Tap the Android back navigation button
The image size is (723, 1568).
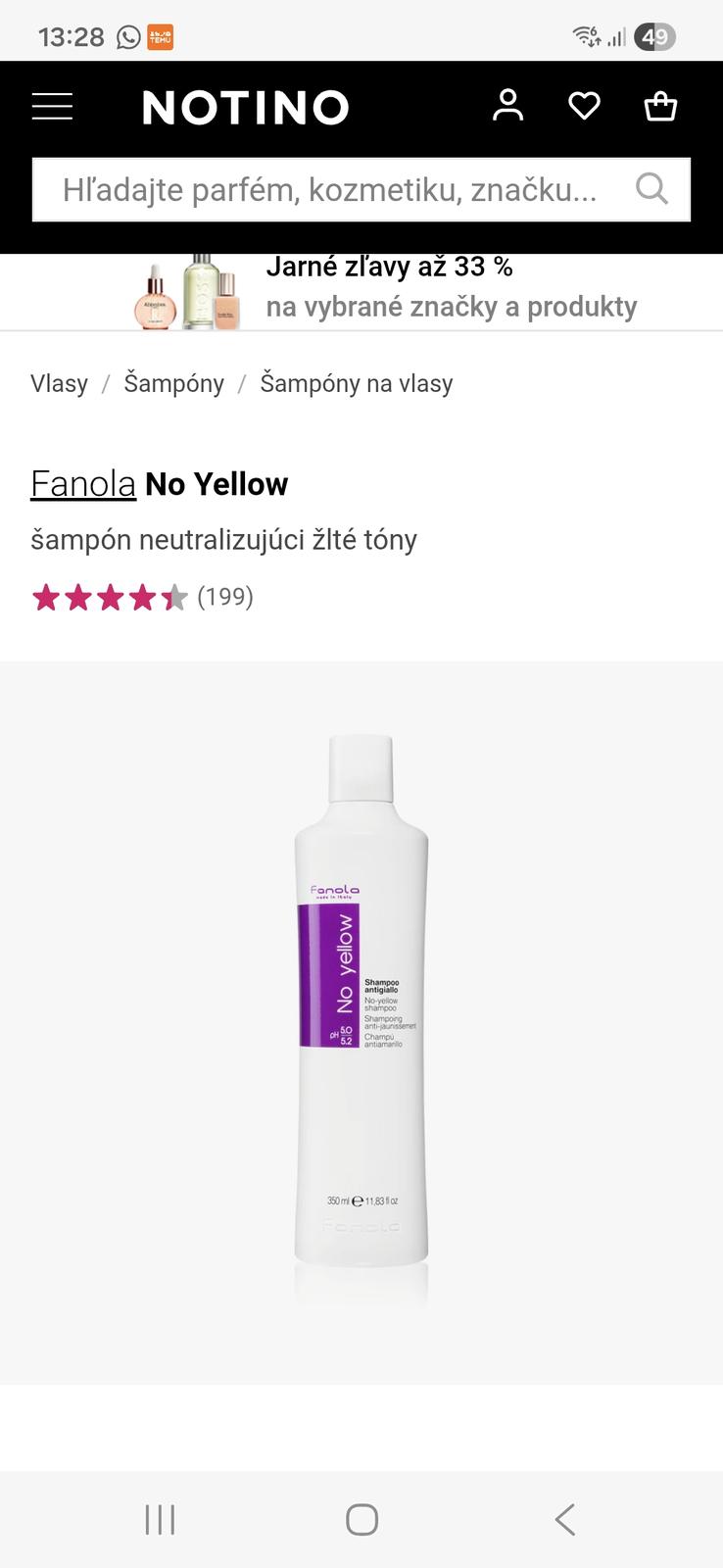click(x=564, y=1519)
